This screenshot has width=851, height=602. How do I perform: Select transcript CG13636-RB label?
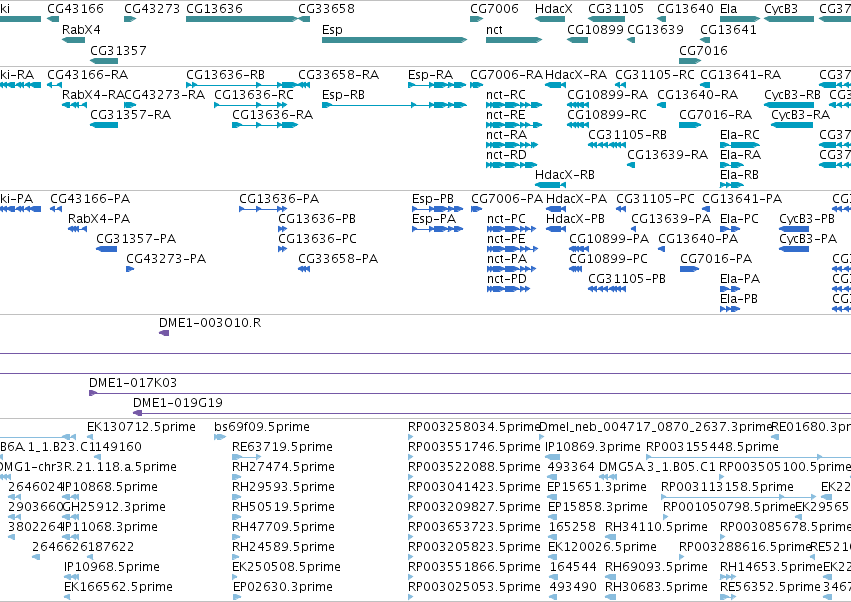pos(225,75)
